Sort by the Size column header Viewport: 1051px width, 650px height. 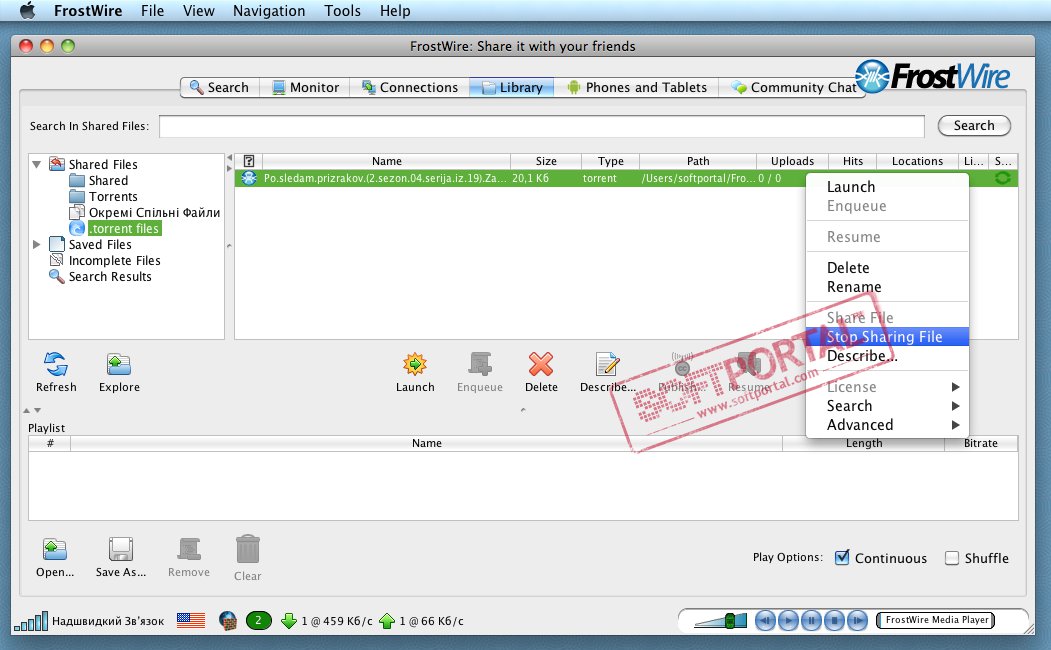(546, 161)
